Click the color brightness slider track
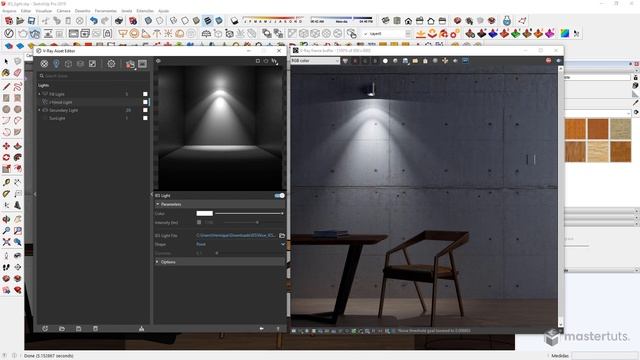The width and height of the screenshot is (640, 360). [x=249, y=213]
